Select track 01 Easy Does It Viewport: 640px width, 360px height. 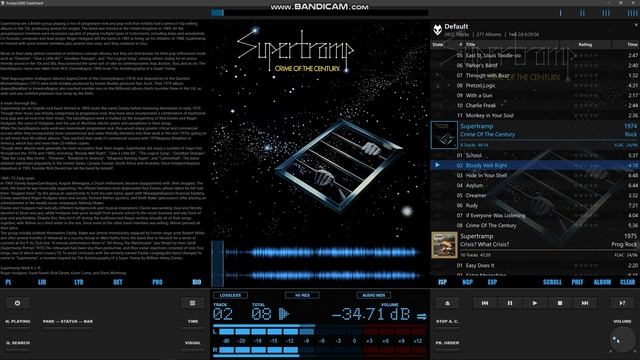tap(535, 265)
